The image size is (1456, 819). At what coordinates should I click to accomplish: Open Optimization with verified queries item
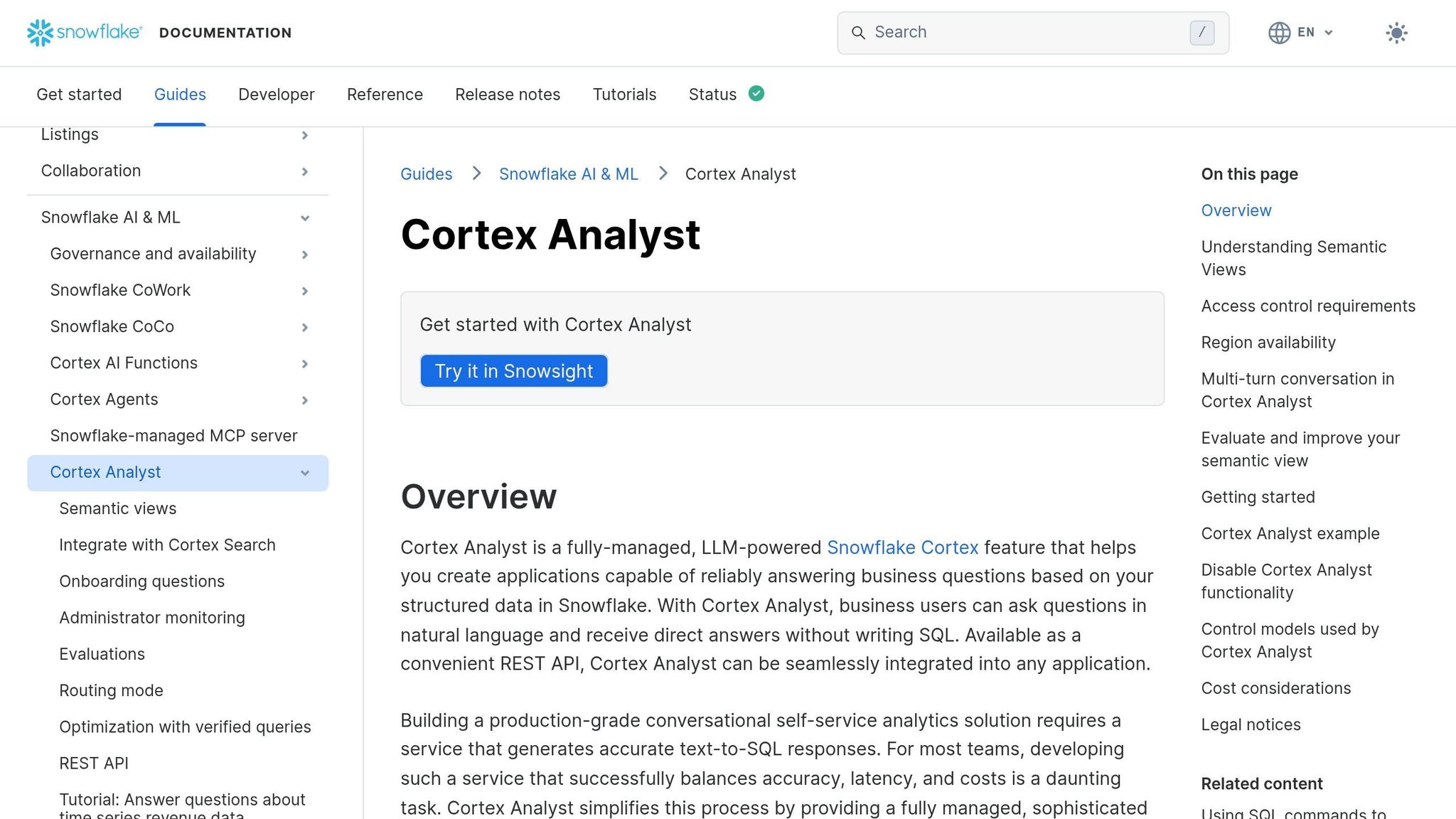(x=185, y=727)
